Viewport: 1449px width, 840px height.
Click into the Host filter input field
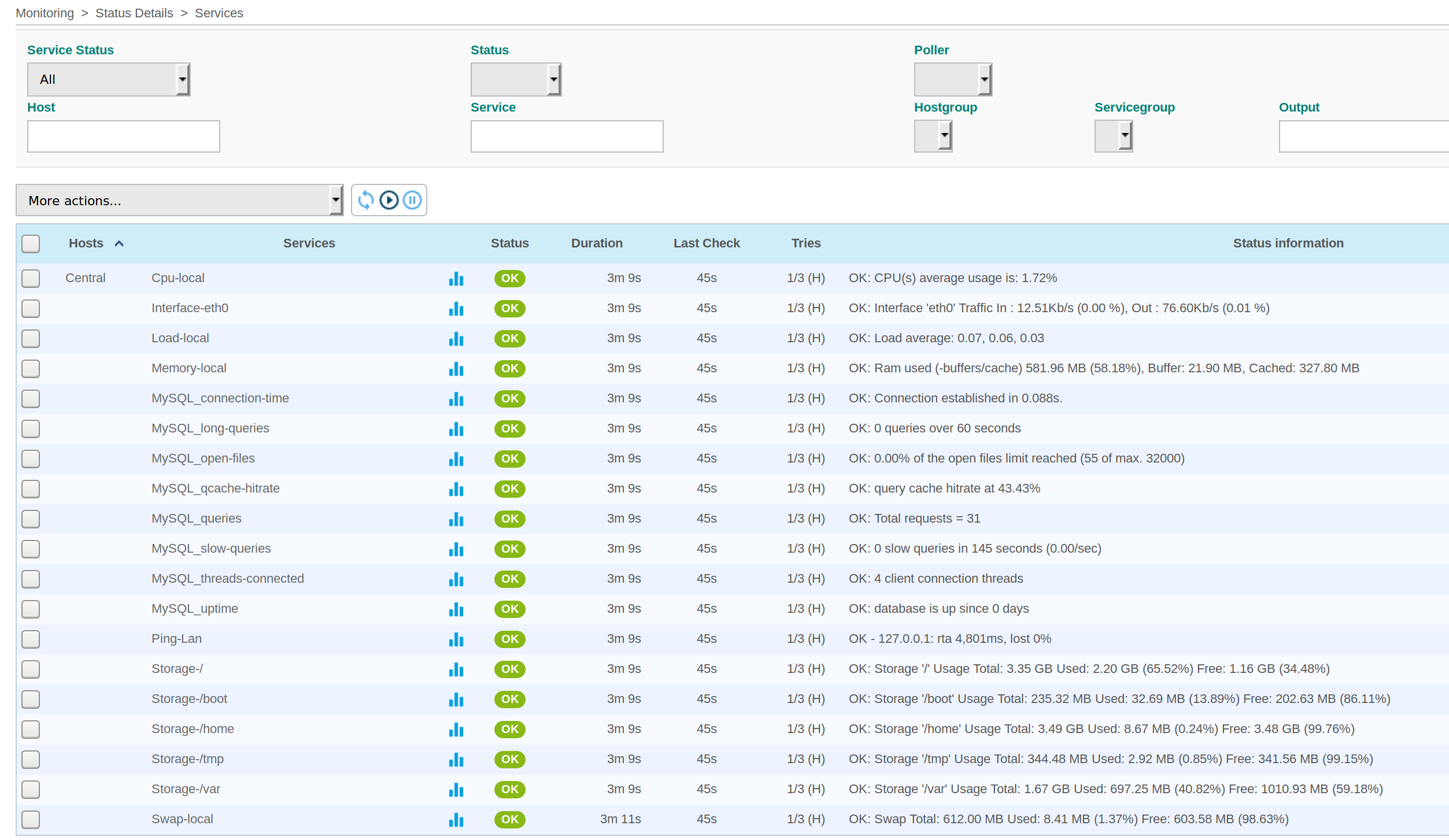pyautogui.click(x=123, y=136)
